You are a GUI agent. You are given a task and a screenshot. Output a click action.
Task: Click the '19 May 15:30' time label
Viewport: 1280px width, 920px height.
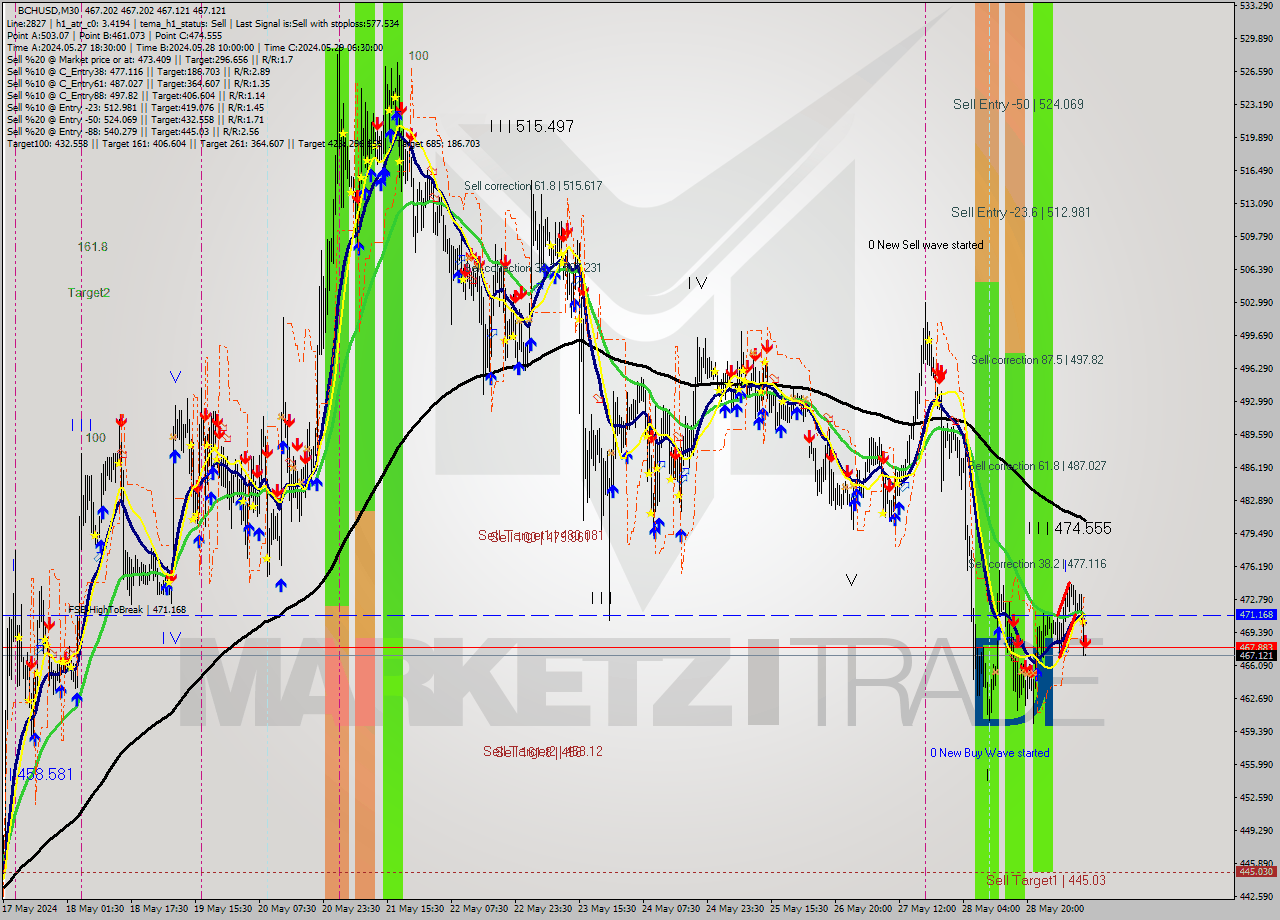click(x=221, y=909)
